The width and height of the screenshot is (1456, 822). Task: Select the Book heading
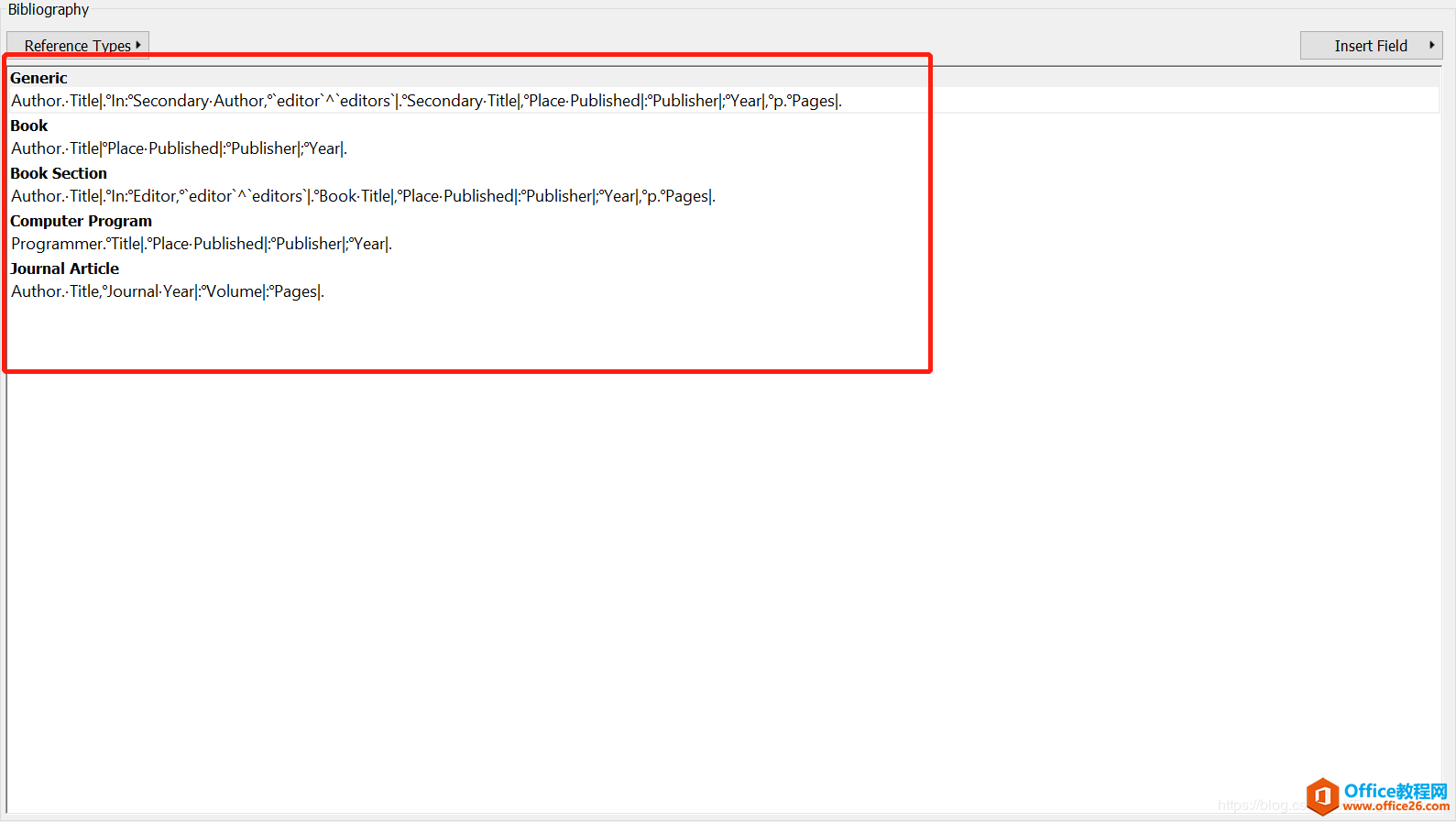tap(28, 126)
